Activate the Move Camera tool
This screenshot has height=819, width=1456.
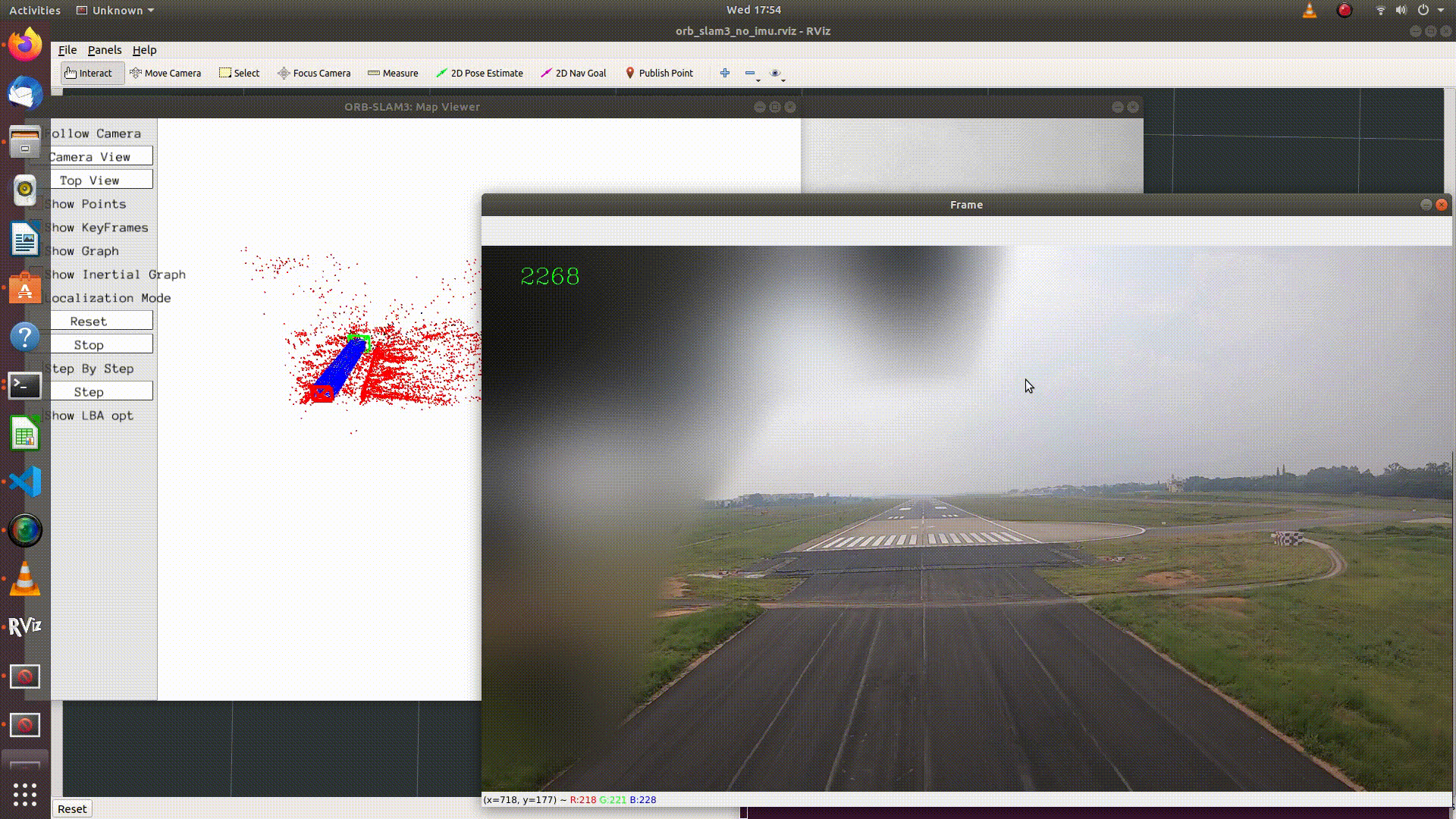click(165, 74)
